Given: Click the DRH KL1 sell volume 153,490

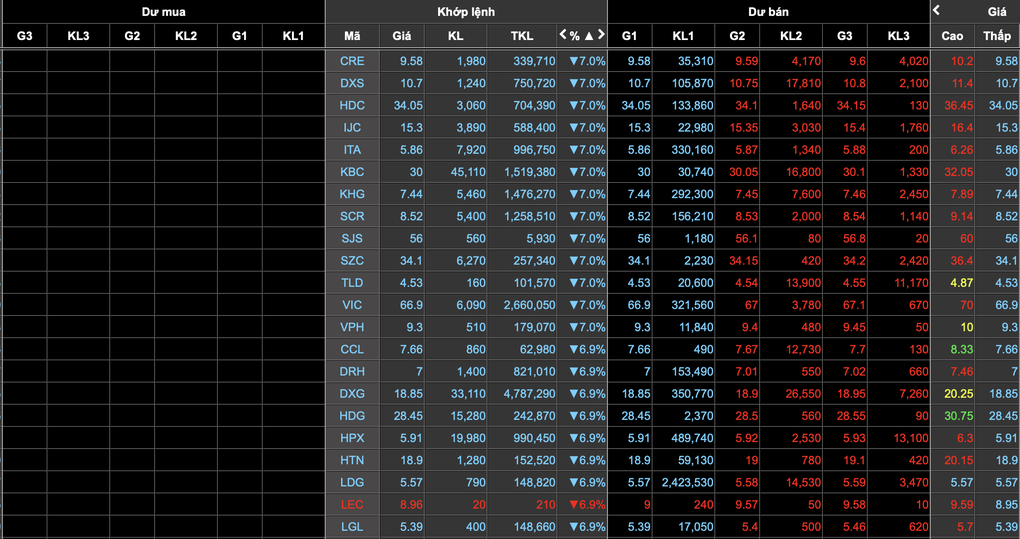Looking at the screenshot, I should [692, 371].
